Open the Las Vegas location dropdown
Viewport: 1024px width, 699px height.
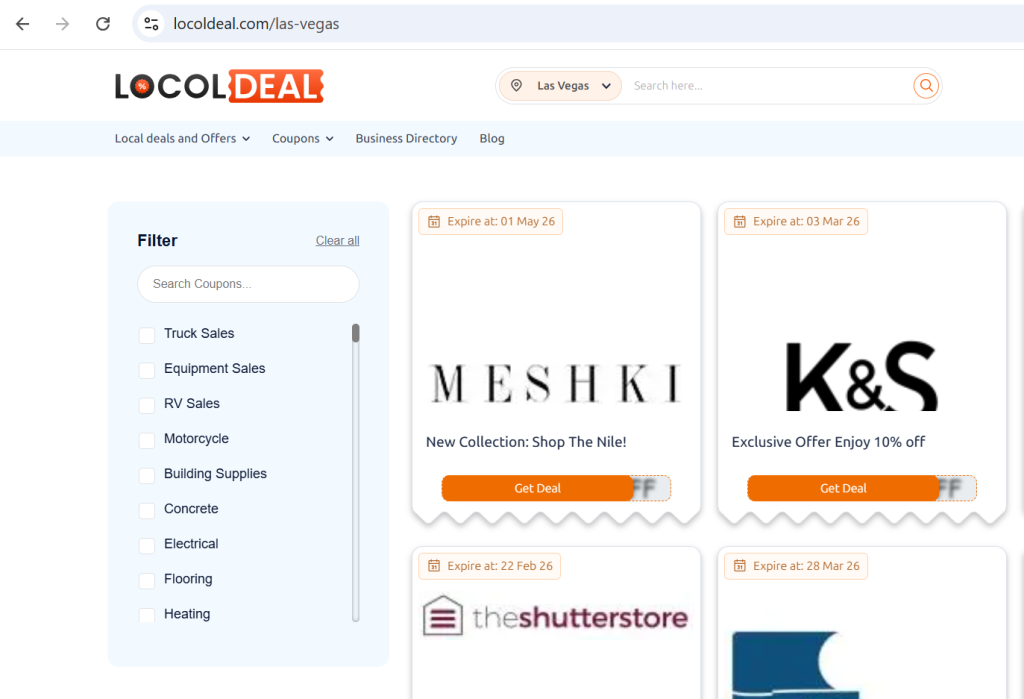560,86
